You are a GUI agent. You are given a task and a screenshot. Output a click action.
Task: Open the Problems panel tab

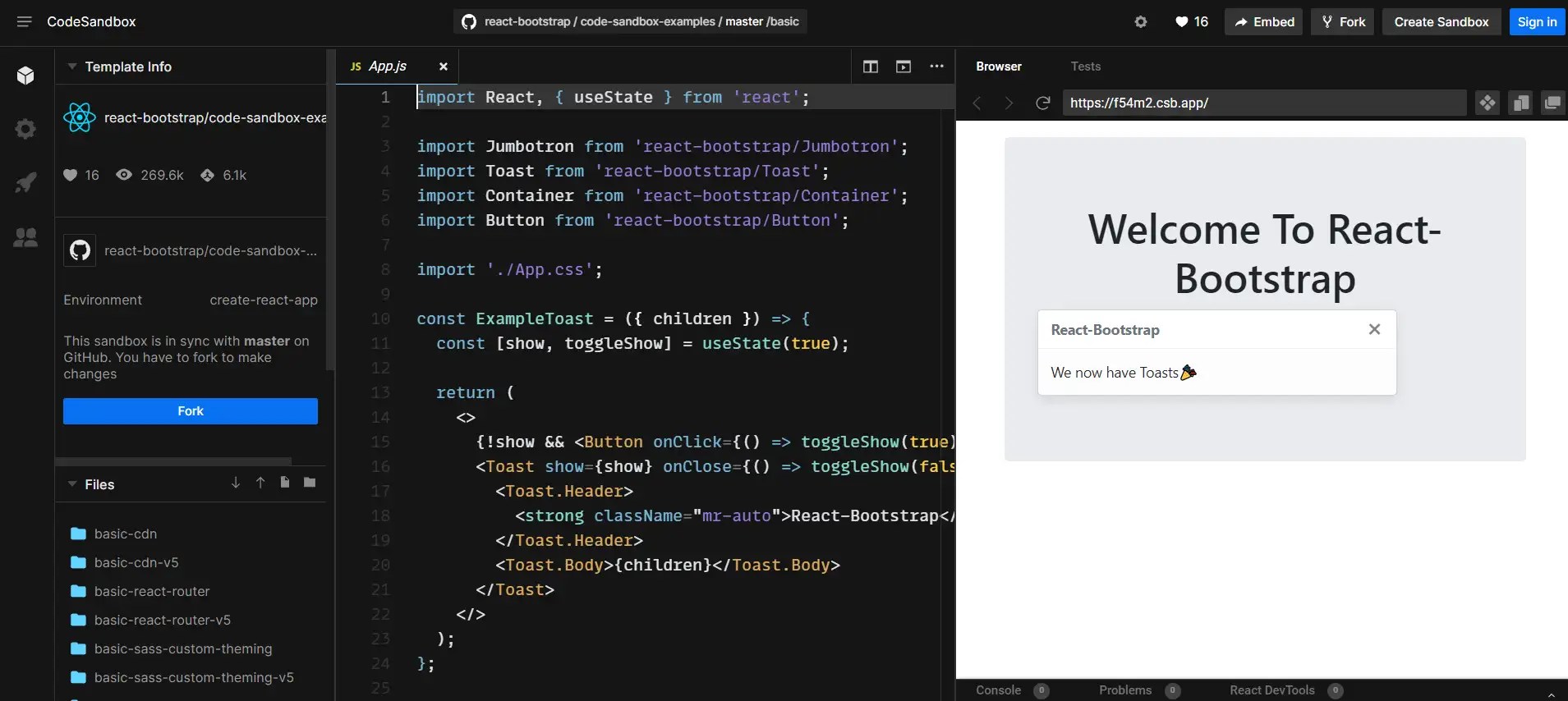coord(1139,690)
